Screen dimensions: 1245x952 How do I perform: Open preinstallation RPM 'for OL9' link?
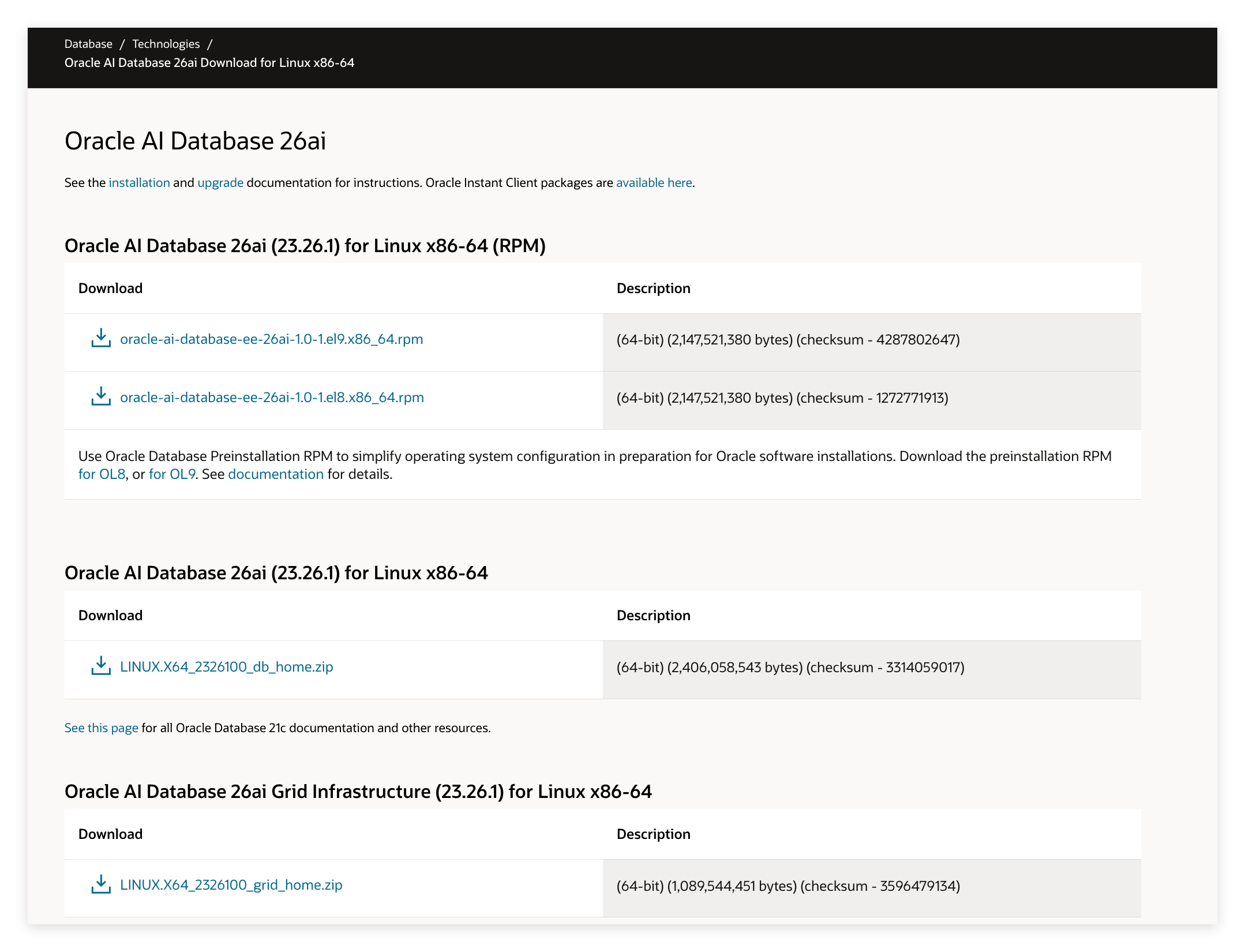[x=172, y=474]
